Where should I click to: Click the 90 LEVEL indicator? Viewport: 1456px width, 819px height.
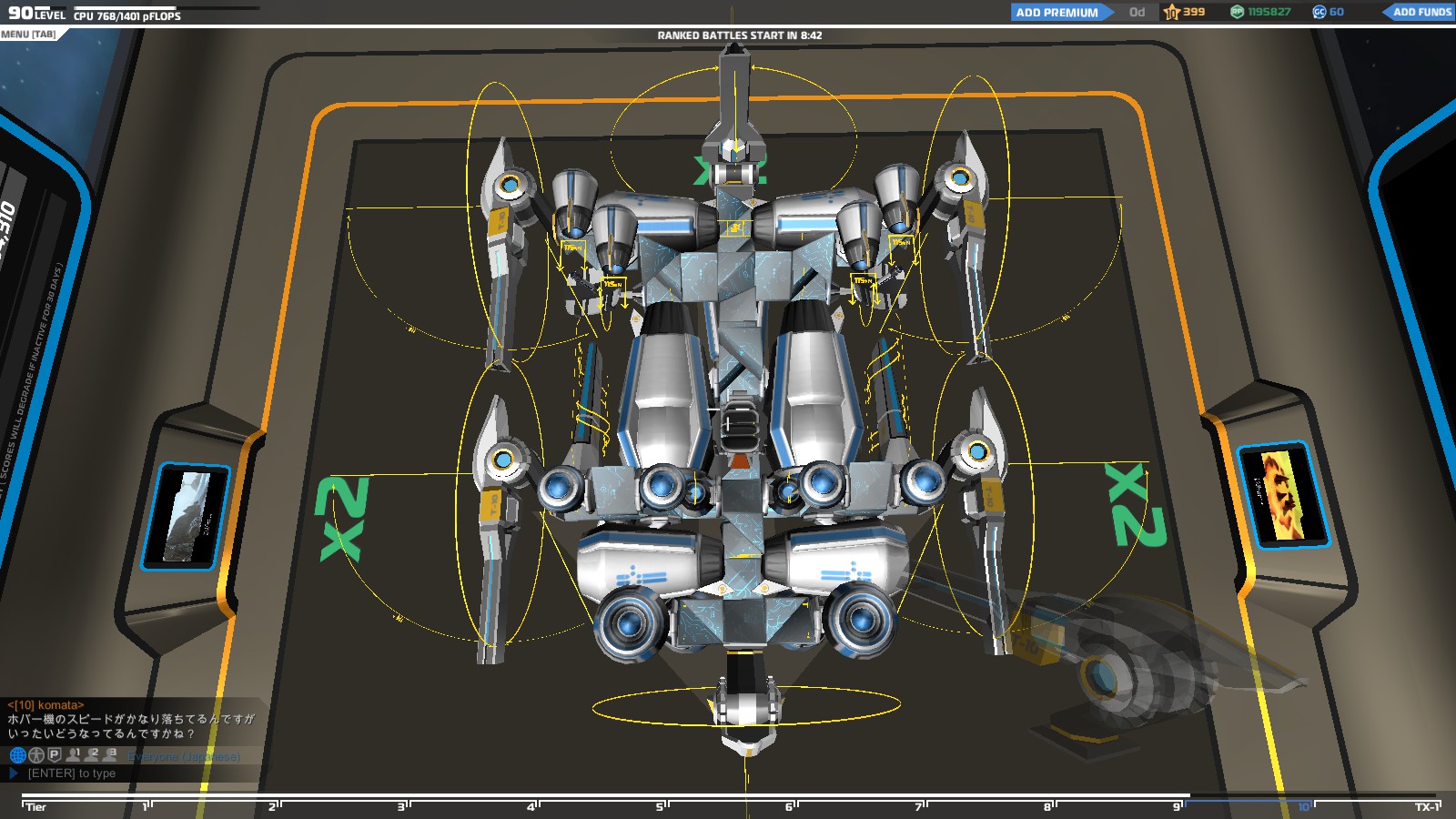pyautogui.click(x=36, y=13)
